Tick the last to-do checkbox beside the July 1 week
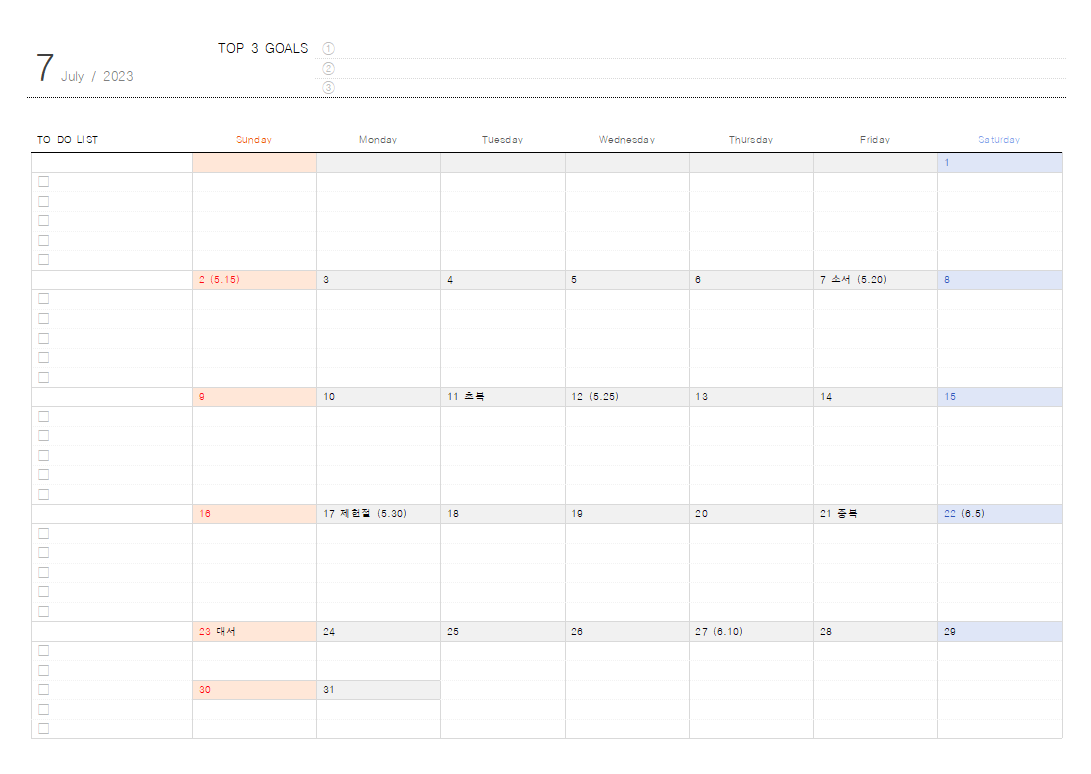This screenshot has width=1091, height=774. click(x=44, y=260)
